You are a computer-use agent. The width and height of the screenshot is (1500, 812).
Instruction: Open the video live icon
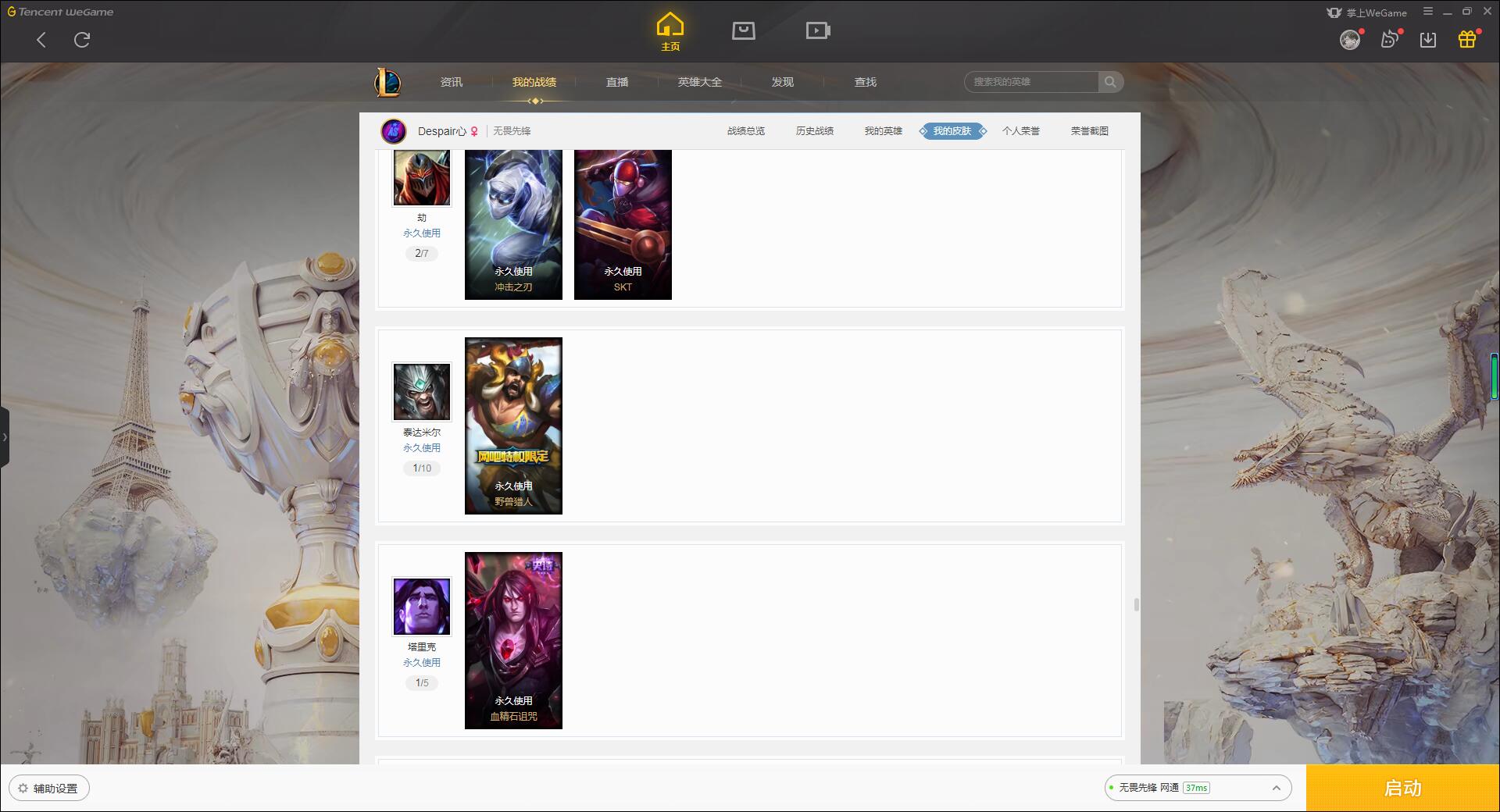point(818,30)
